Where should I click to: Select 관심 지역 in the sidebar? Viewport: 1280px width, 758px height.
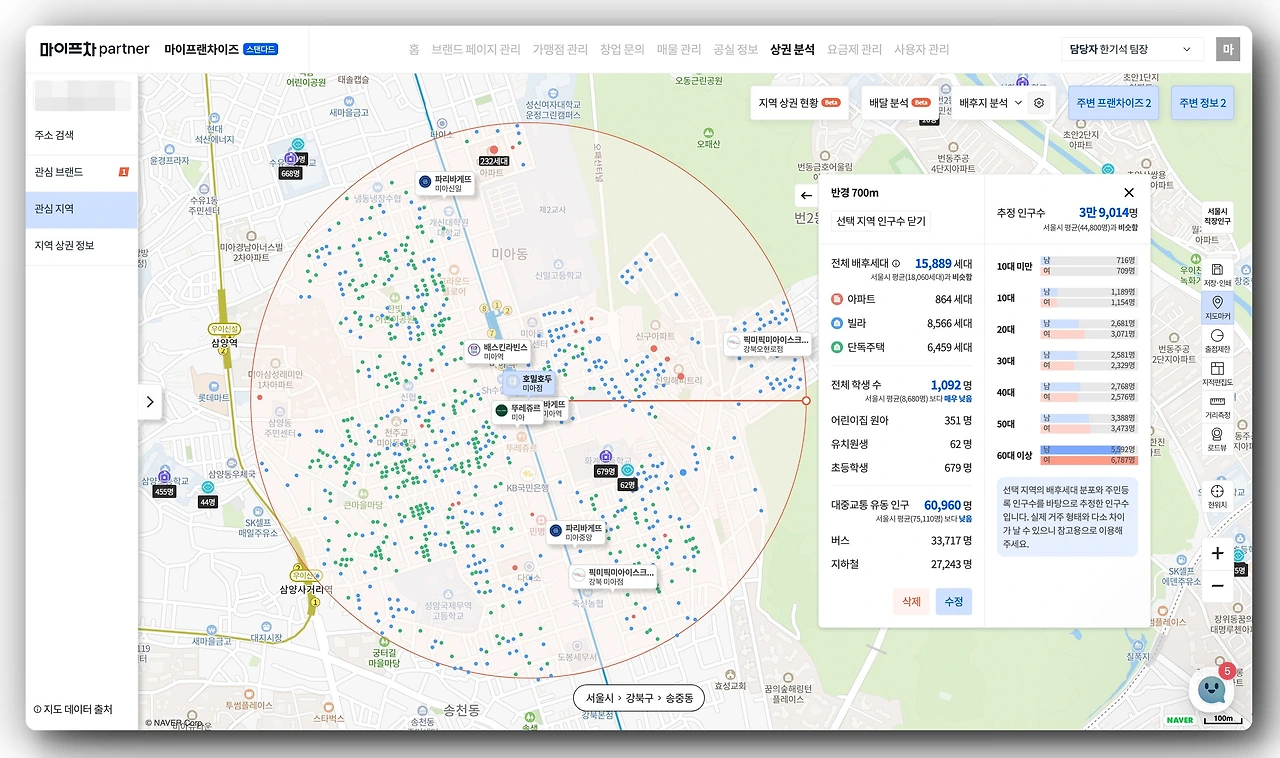click(82, 209)
